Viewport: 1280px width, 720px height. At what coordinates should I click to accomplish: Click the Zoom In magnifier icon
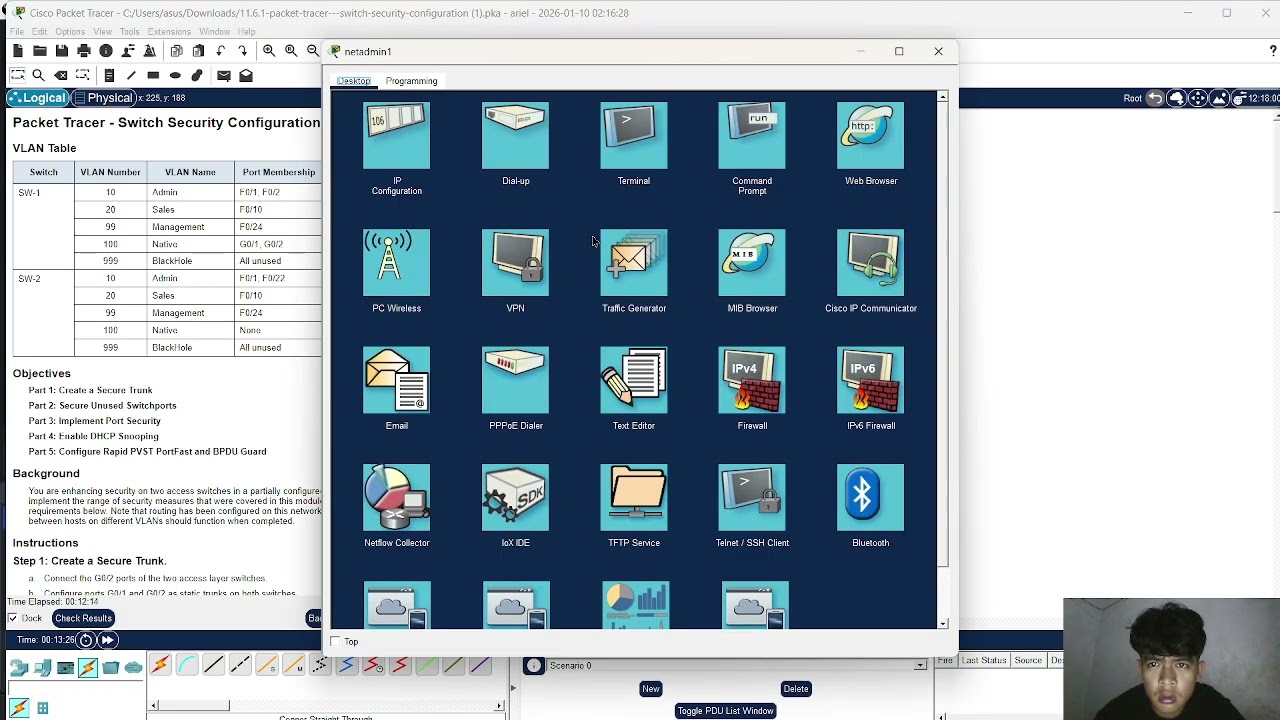269,51
